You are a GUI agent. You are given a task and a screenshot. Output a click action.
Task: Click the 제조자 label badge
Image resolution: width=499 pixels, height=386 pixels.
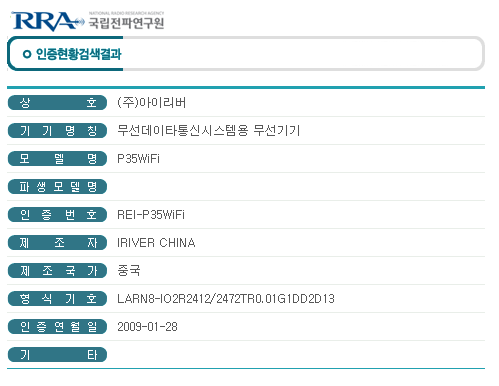tap(57, 242)
